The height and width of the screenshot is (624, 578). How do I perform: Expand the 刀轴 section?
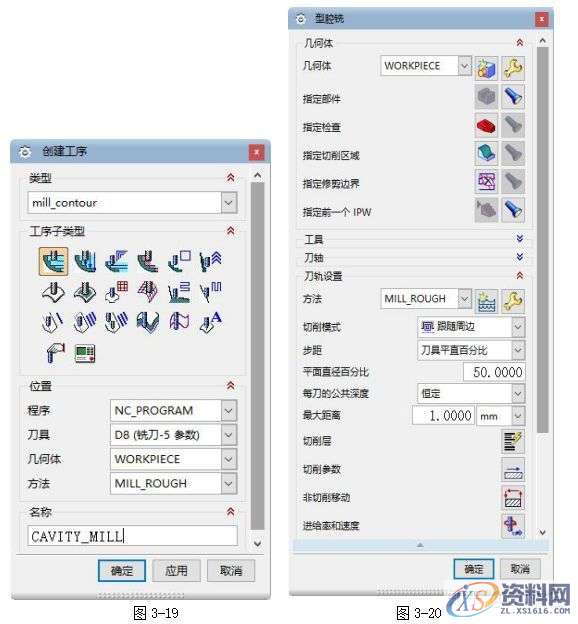pos(519,257)
